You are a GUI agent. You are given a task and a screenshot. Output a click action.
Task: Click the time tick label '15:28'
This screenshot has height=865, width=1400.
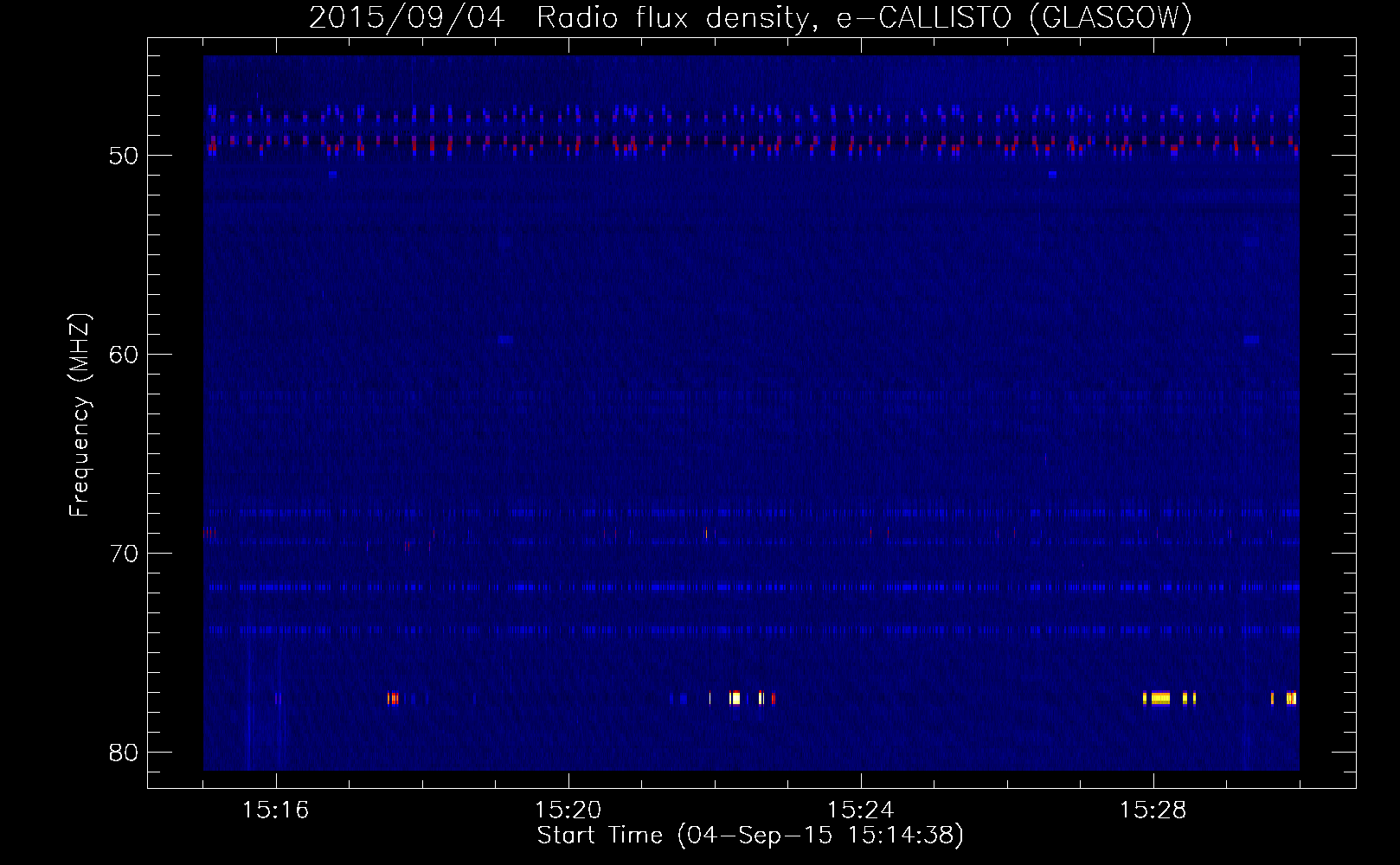click(x=1153, y=811)
